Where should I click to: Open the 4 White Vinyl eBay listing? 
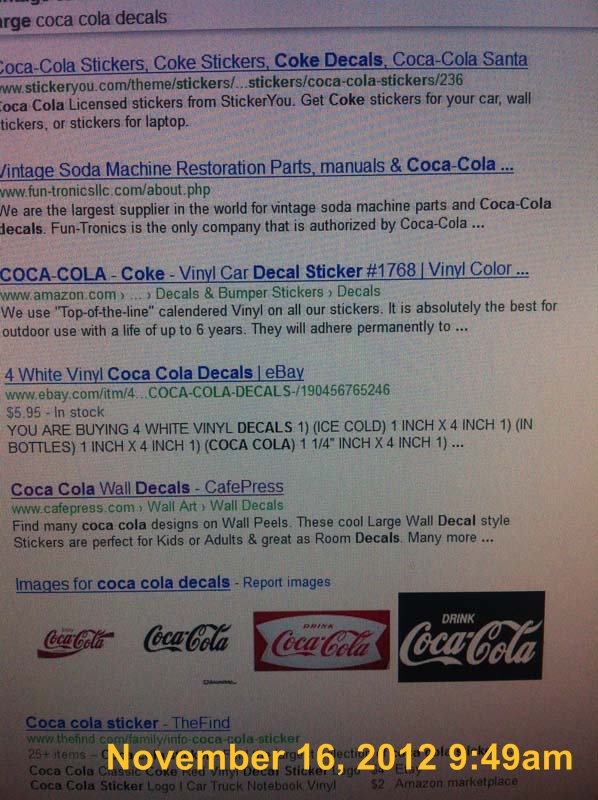pos(154,373)
